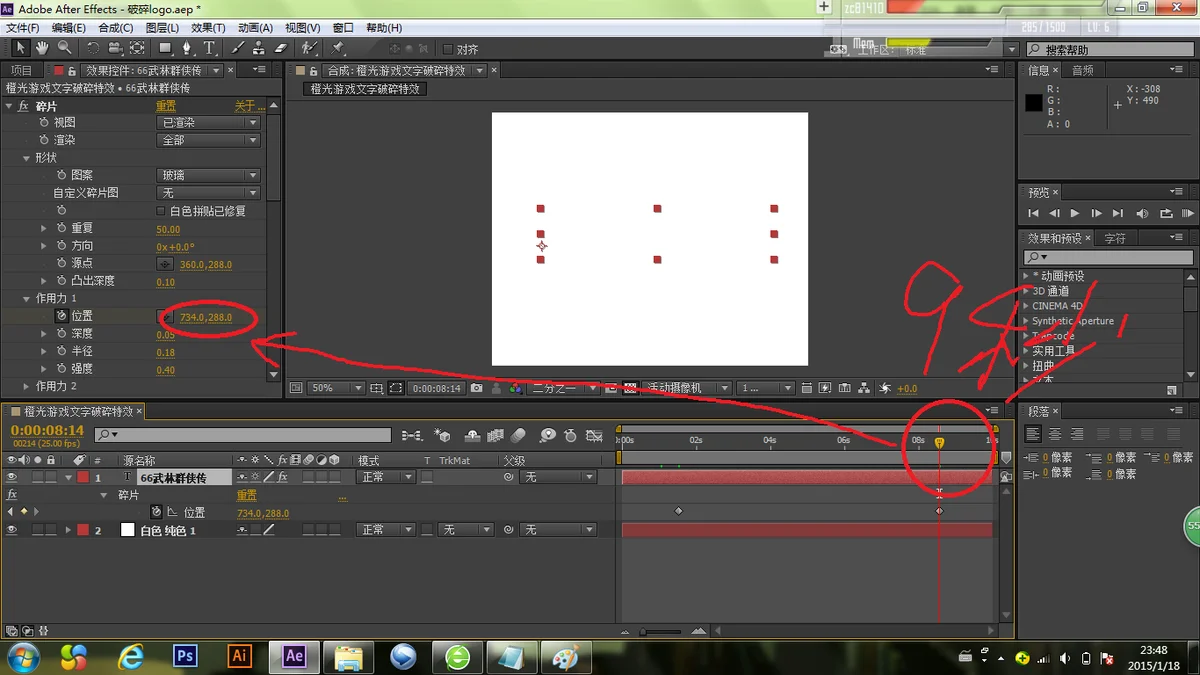
Task: Open the 文件(F) menu
Action: point(22,28)
